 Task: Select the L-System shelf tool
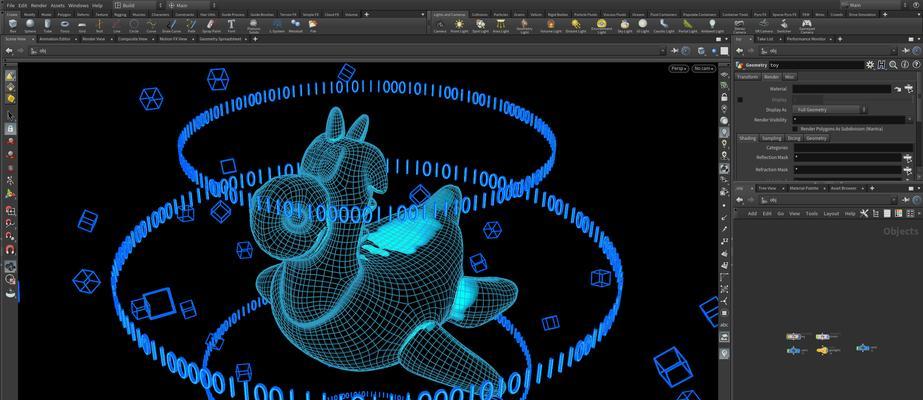[277, 25]
